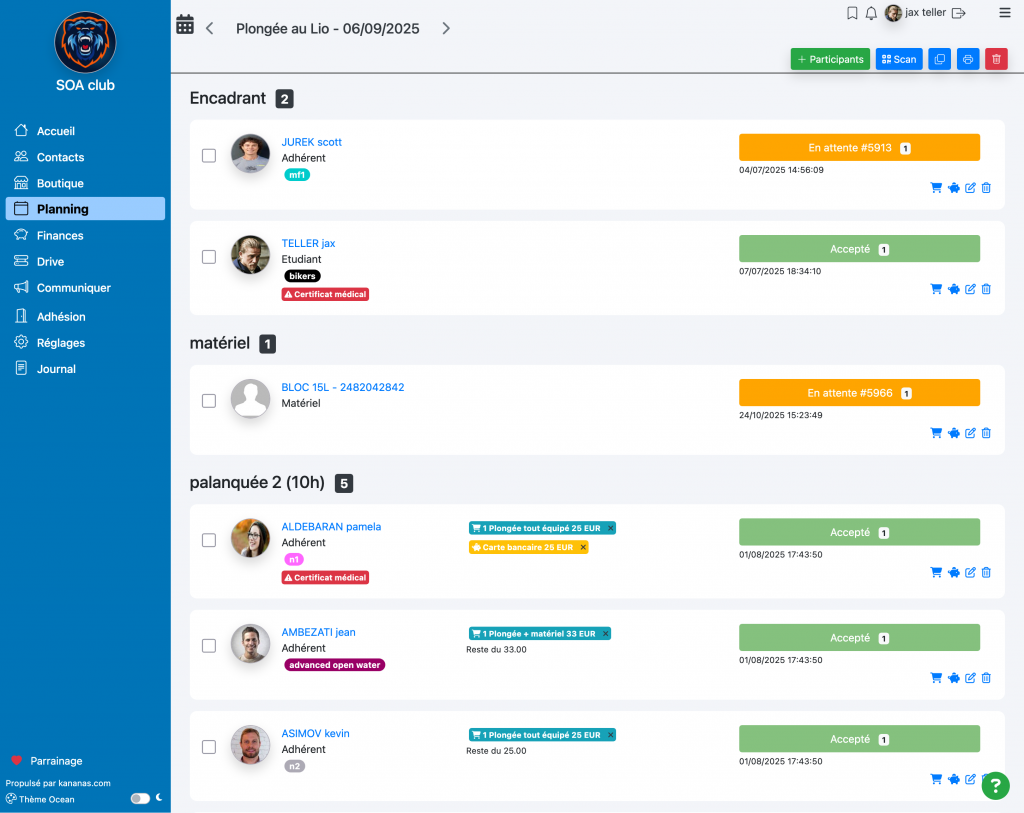Open Finances in the sidebar
Image resolution: width=1024 pixels, height=813 pixels.
(60, 235)
